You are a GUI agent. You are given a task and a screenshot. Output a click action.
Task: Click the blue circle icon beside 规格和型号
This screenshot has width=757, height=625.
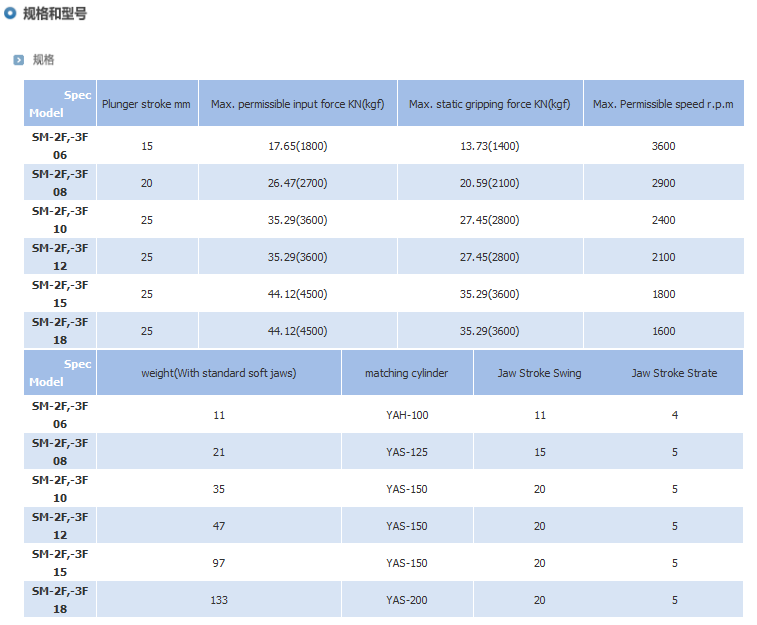(11, 14)
